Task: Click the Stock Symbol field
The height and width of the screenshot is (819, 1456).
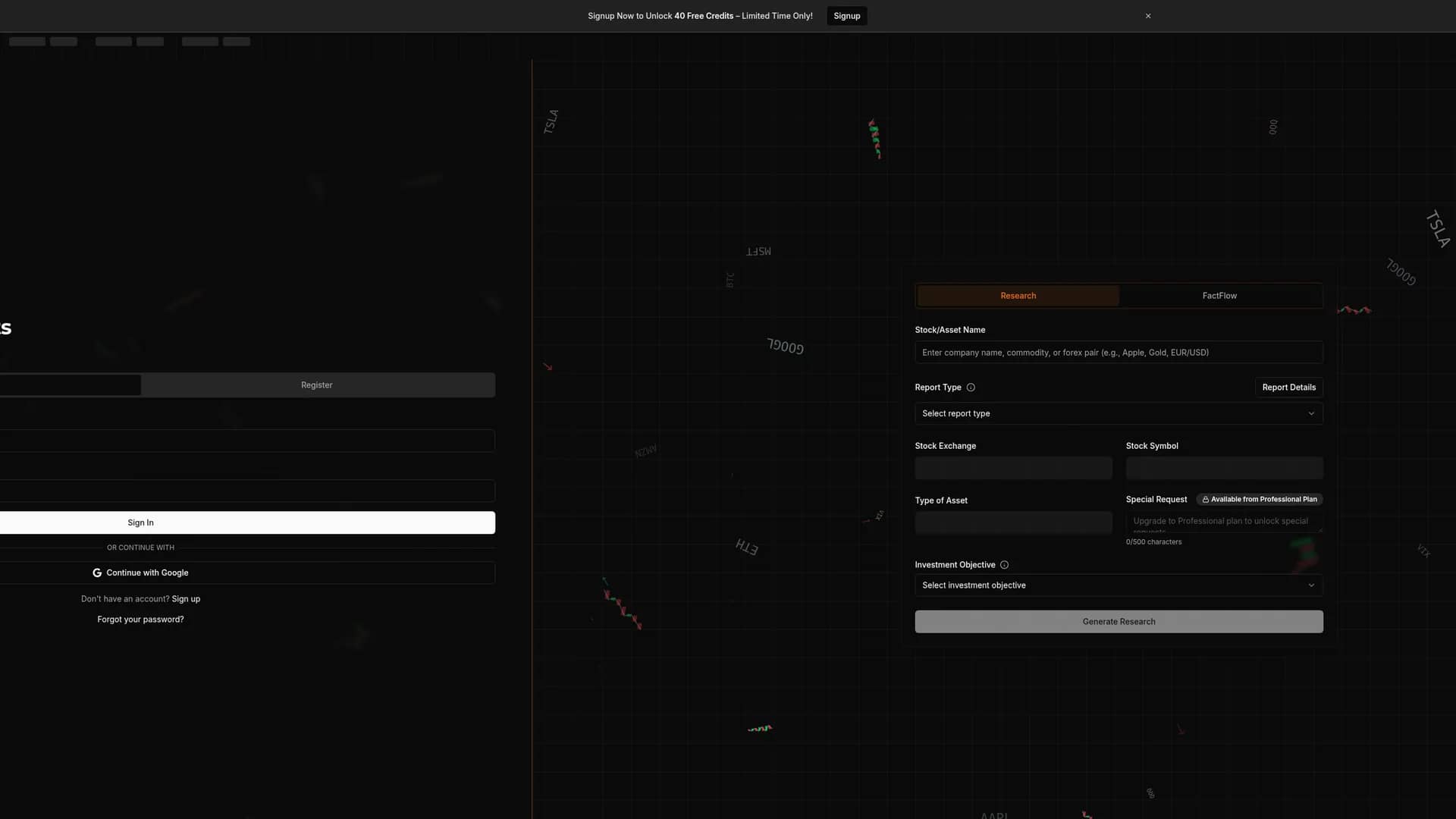Action: 1224,468
